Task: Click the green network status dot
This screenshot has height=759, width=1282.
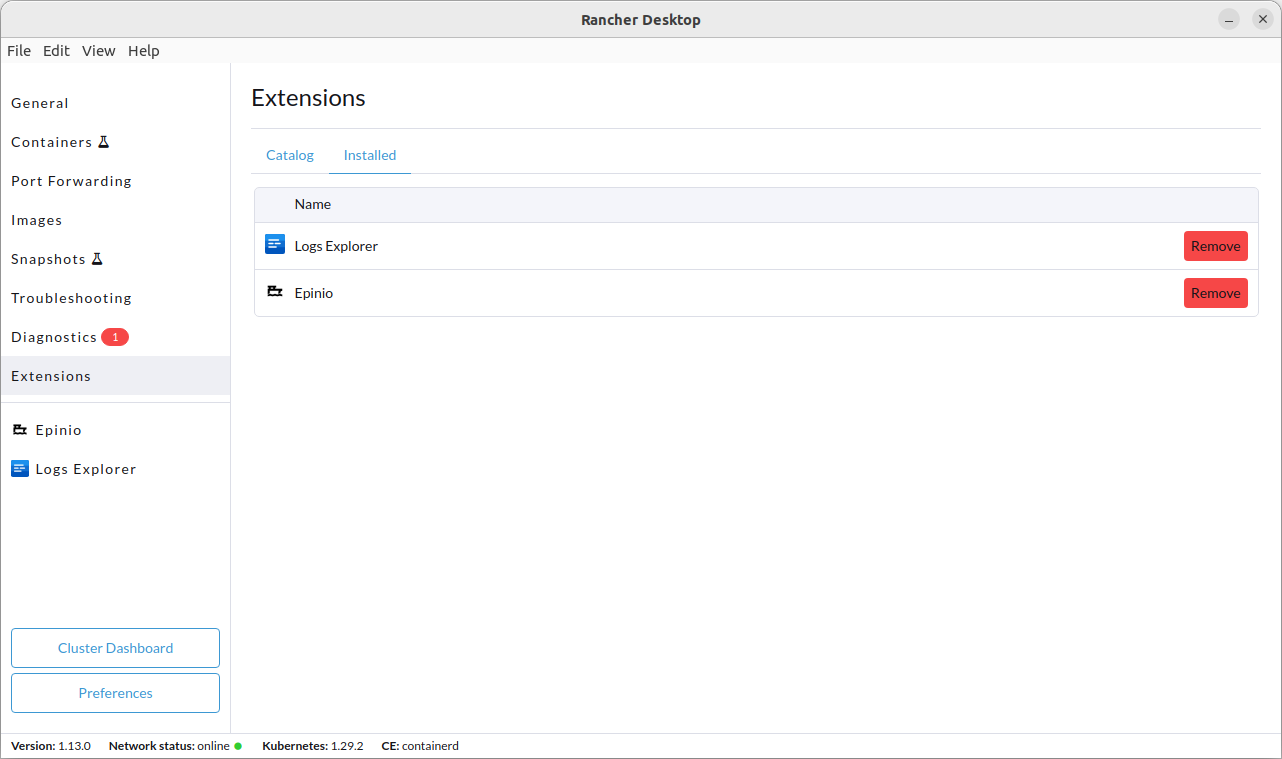Action: [x=238, y=746]
